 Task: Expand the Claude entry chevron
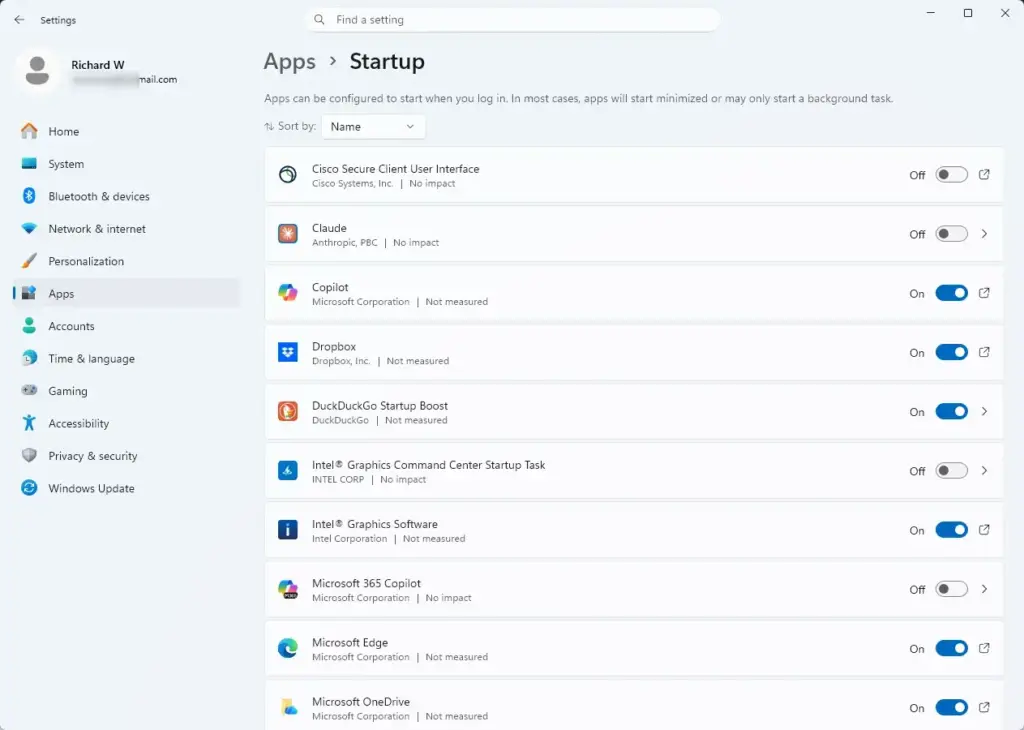click(984, 234)
